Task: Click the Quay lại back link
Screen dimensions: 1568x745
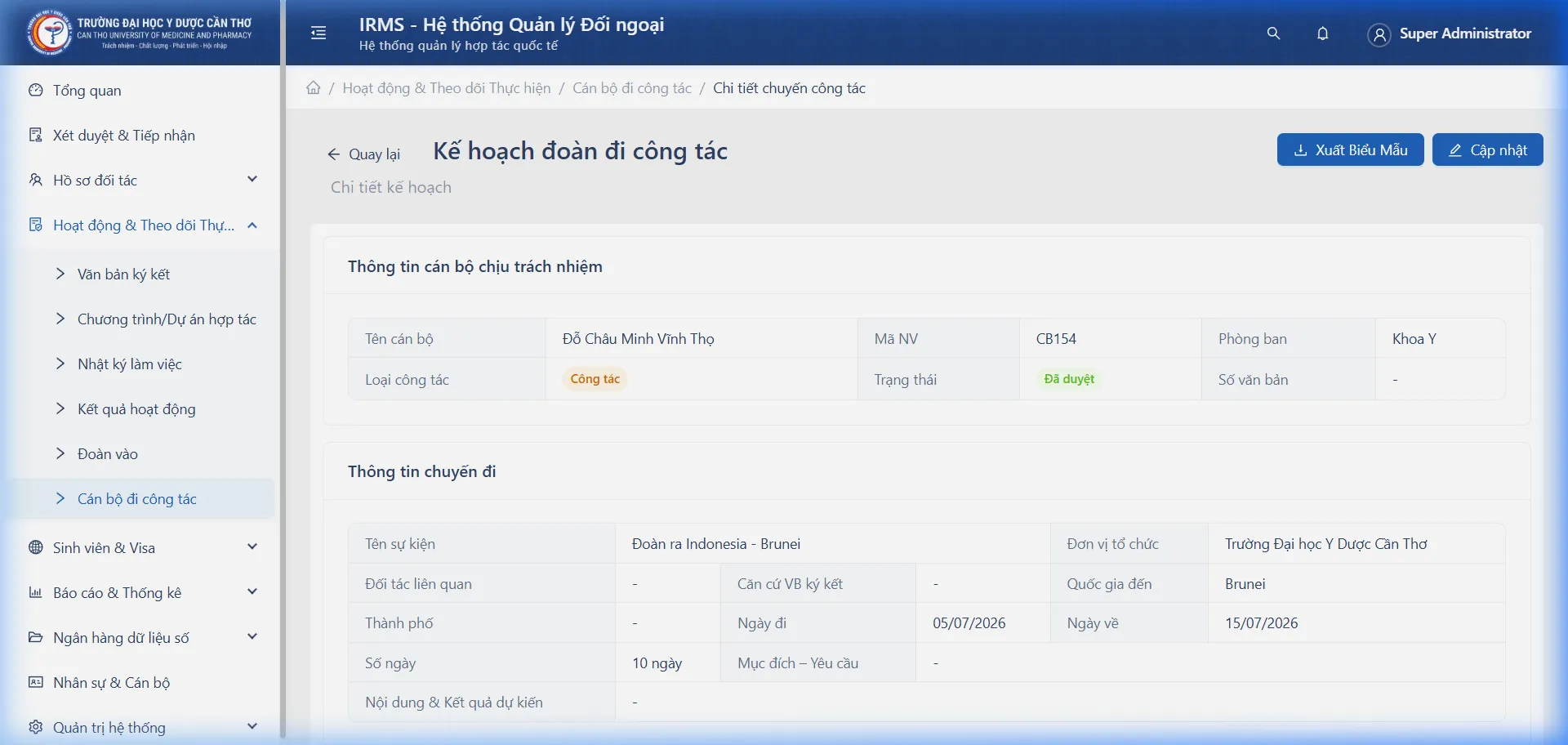Action: pos(364,154)
